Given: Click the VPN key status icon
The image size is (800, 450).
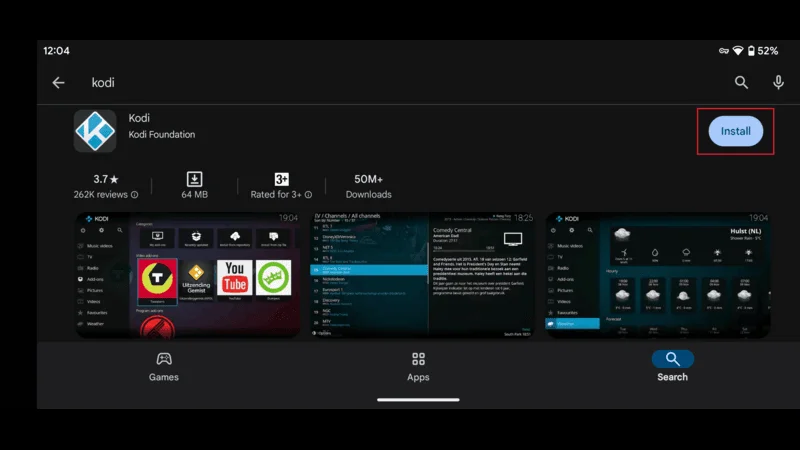Looking at the screenshot, I should coord(723,51).
